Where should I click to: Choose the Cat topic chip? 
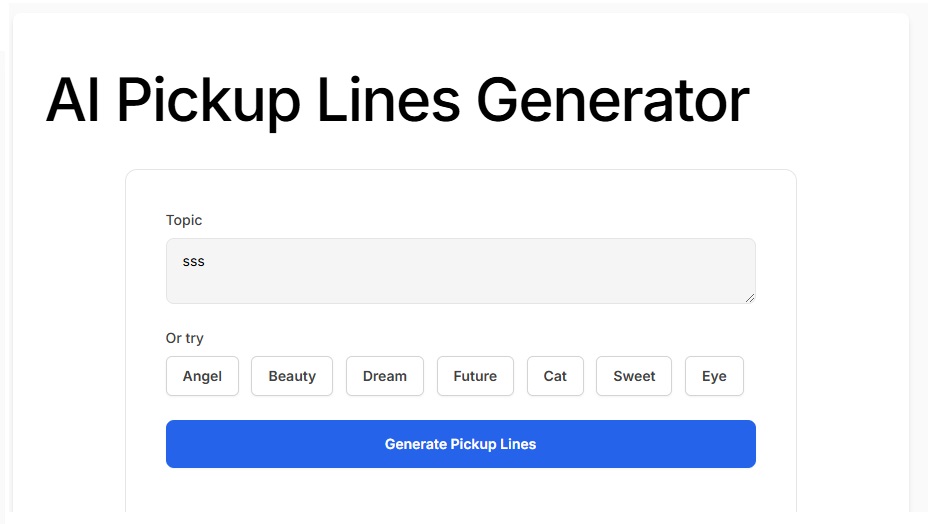pos(555,376)
